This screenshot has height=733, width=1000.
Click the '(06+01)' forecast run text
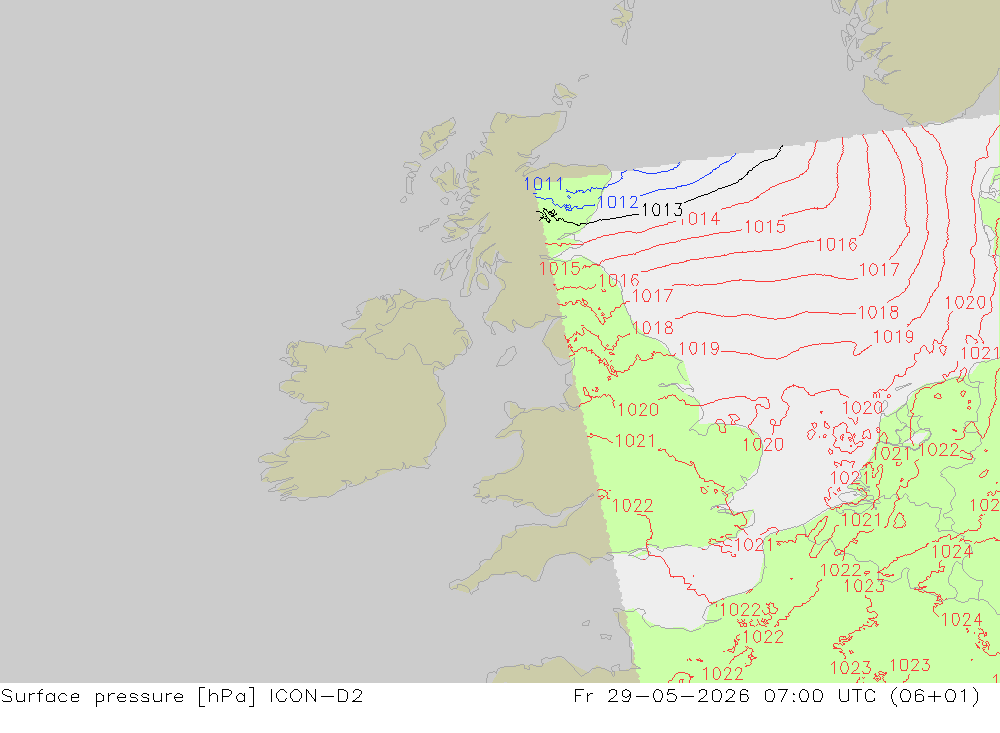935,695
